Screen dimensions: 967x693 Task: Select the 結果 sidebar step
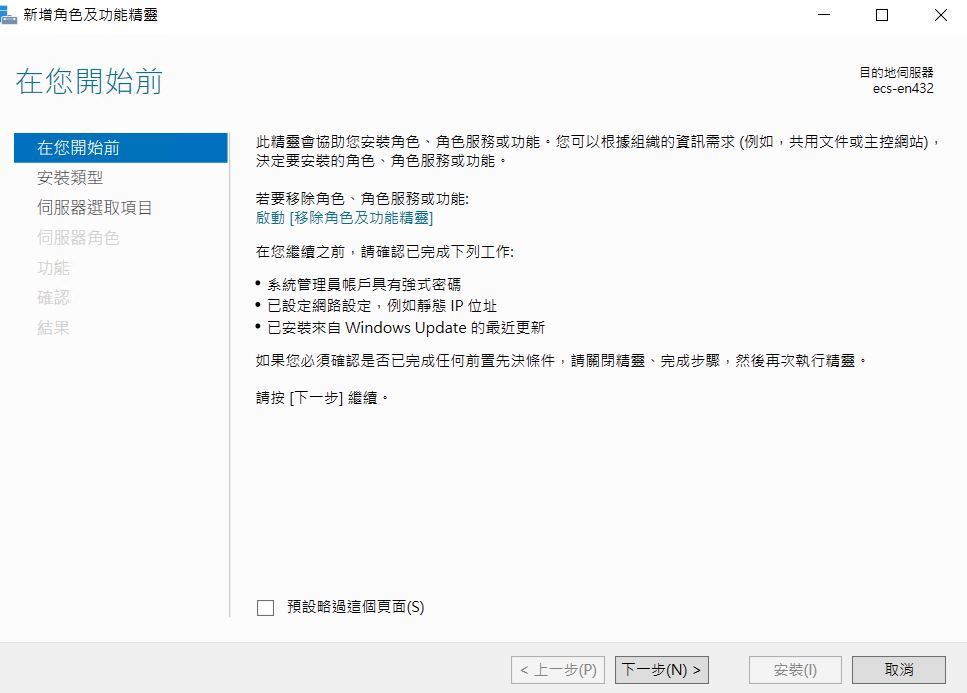pos(54,327)
